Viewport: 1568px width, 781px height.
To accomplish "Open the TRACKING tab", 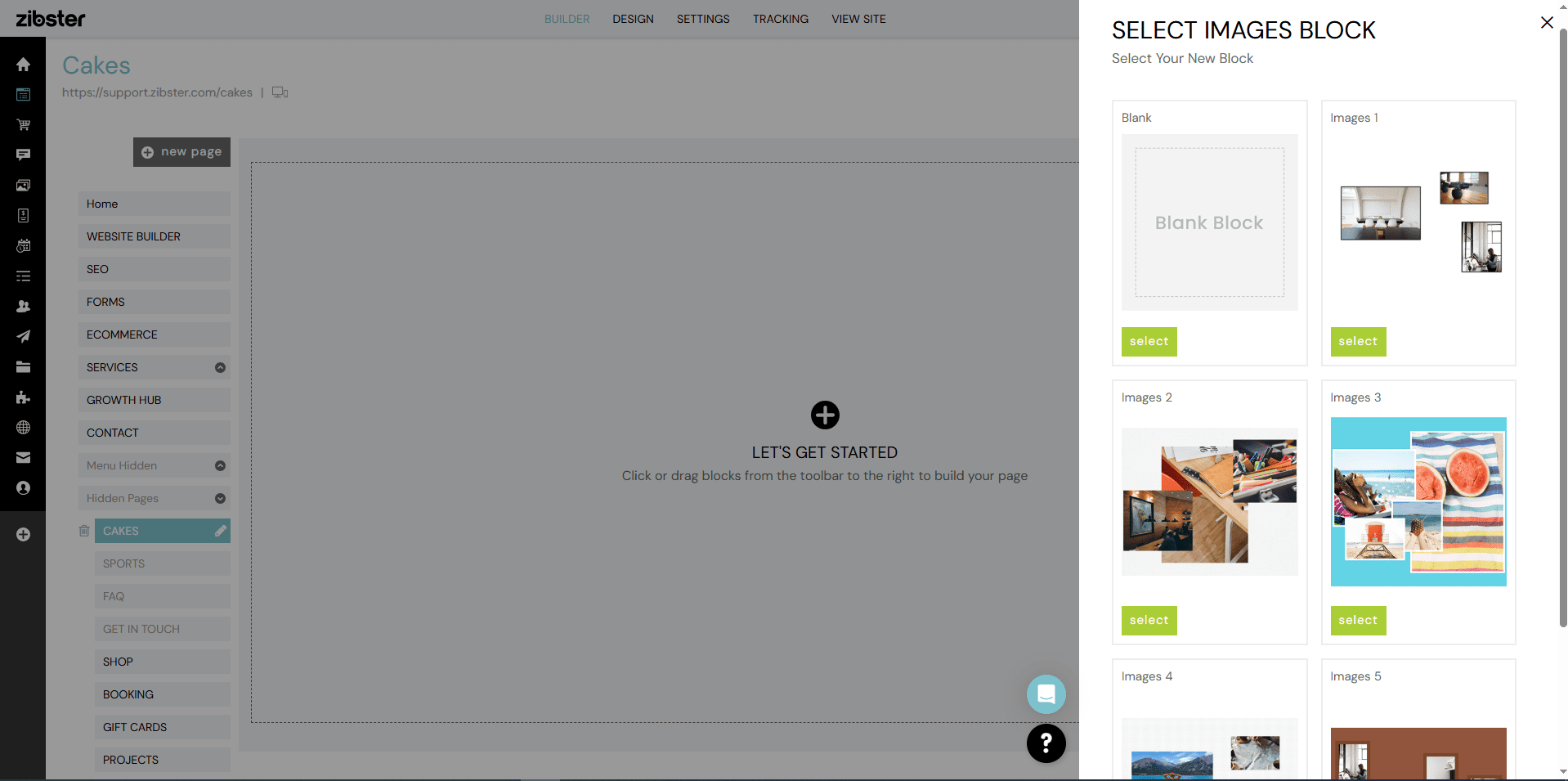I will (x=781, y=19).
